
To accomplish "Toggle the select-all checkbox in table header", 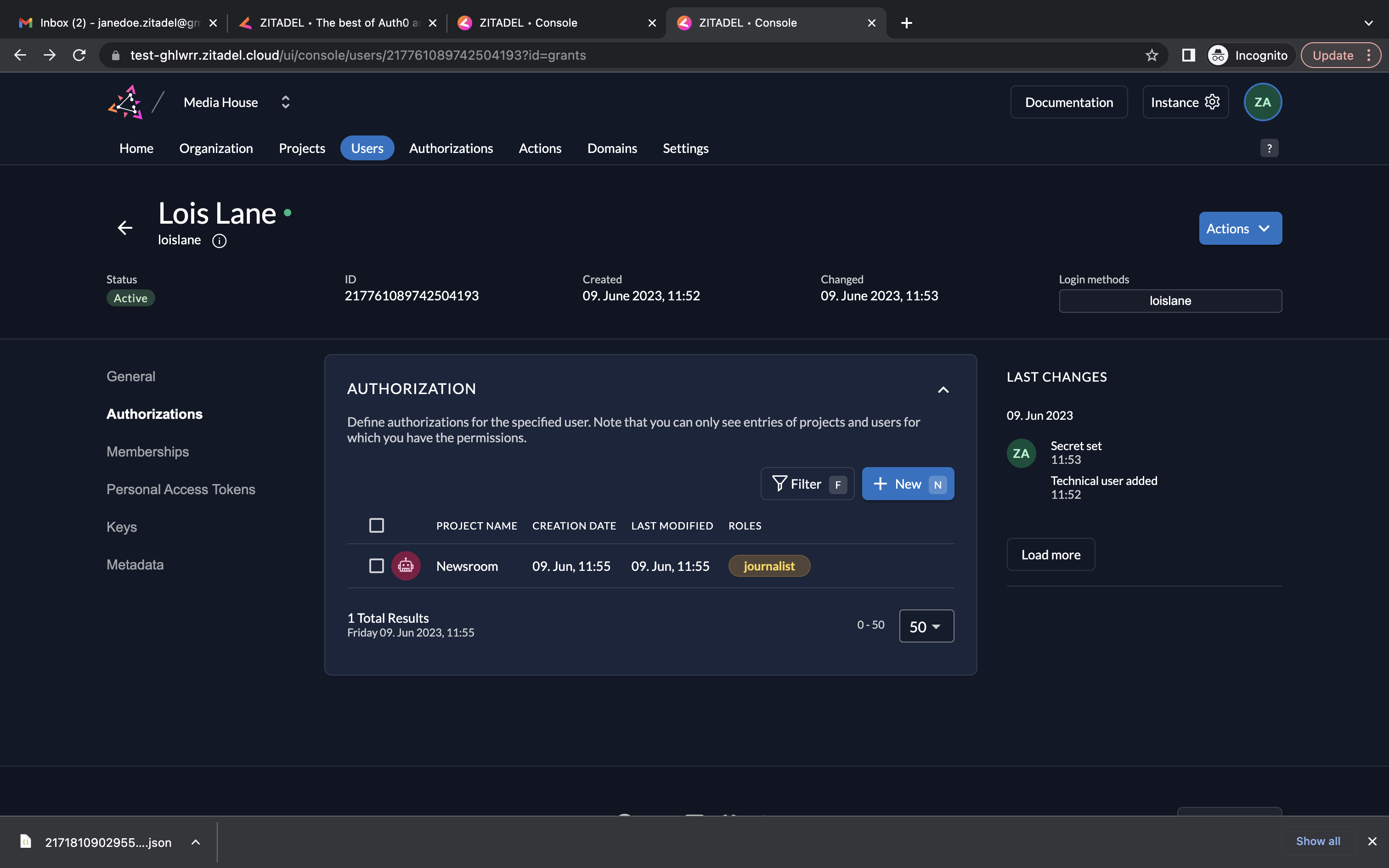I will (377, 525).
